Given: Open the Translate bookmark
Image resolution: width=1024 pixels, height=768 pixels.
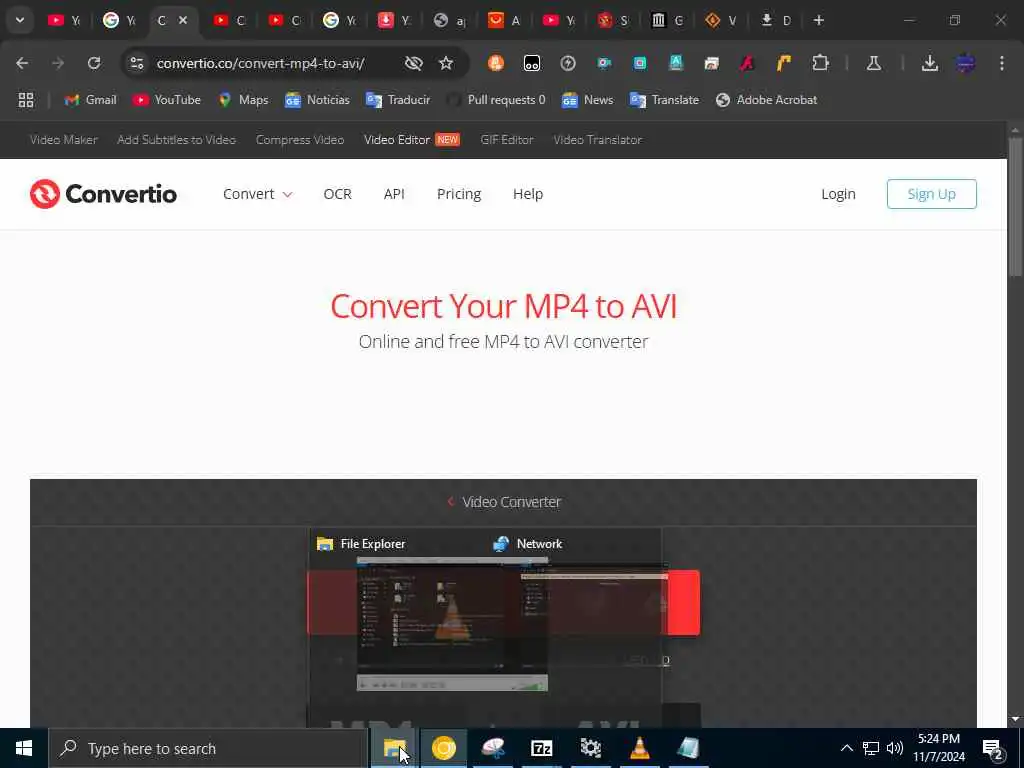Looking at the screenshot, I should (664, 100).
